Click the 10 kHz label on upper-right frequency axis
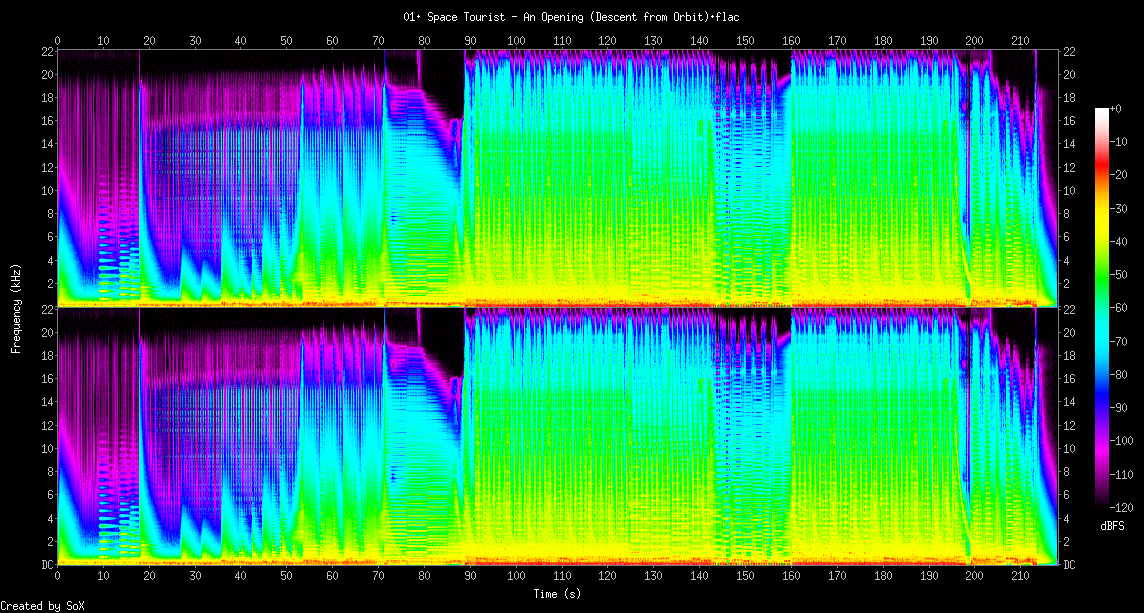The image size is (1144, 613). coord(1069,190)
